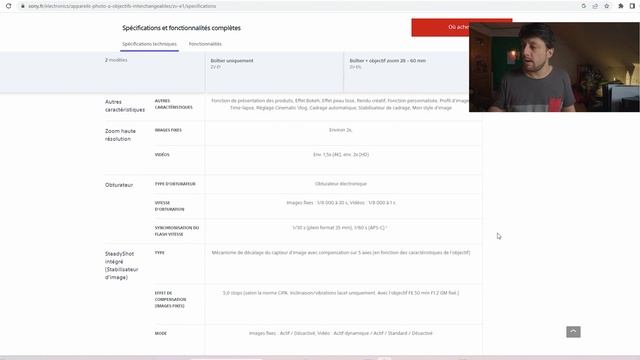The width and height of the screenshot is (640, 360).
Task: Click the Environ 2x zoom value
Action: click(x=340, y=130)
